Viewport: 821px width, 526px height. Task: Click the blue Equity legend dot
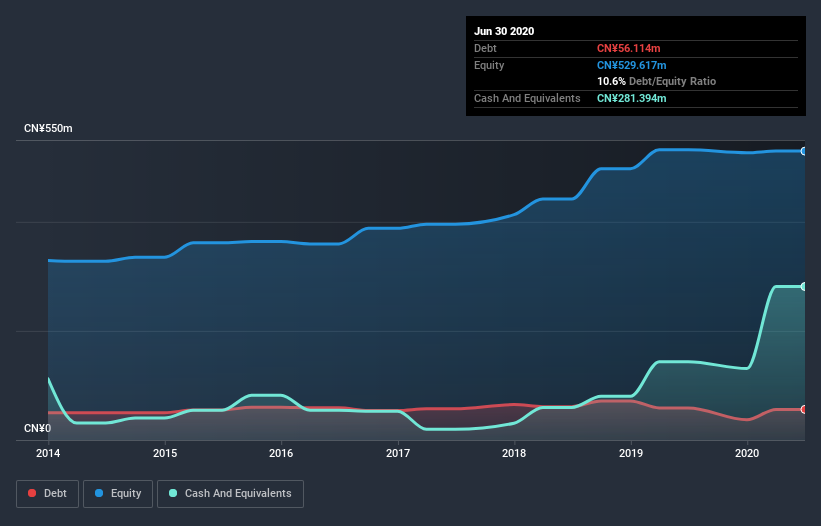(99, 493)
